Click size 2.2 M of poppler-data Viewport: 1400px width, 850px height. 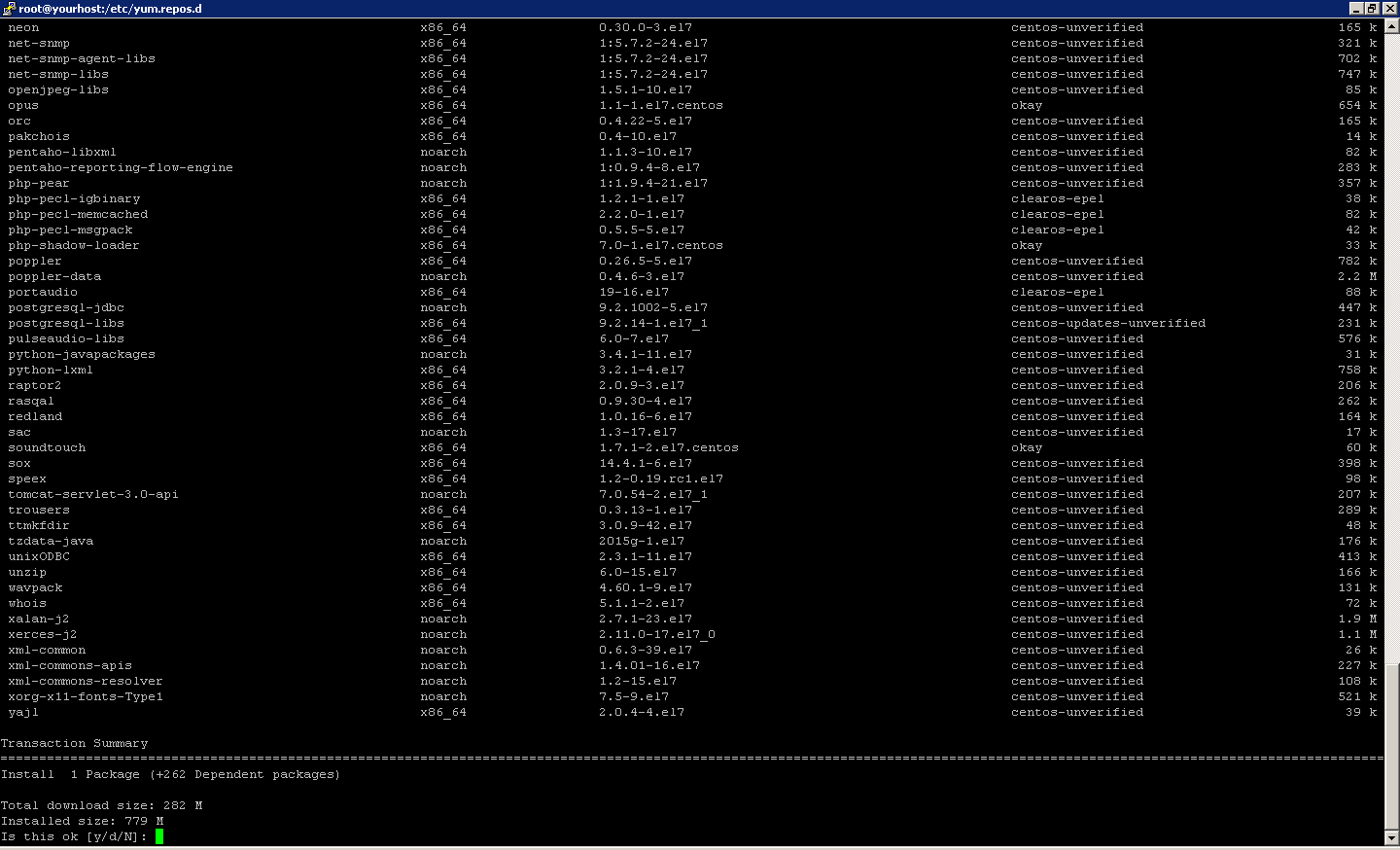click(x=1357, y=276)
